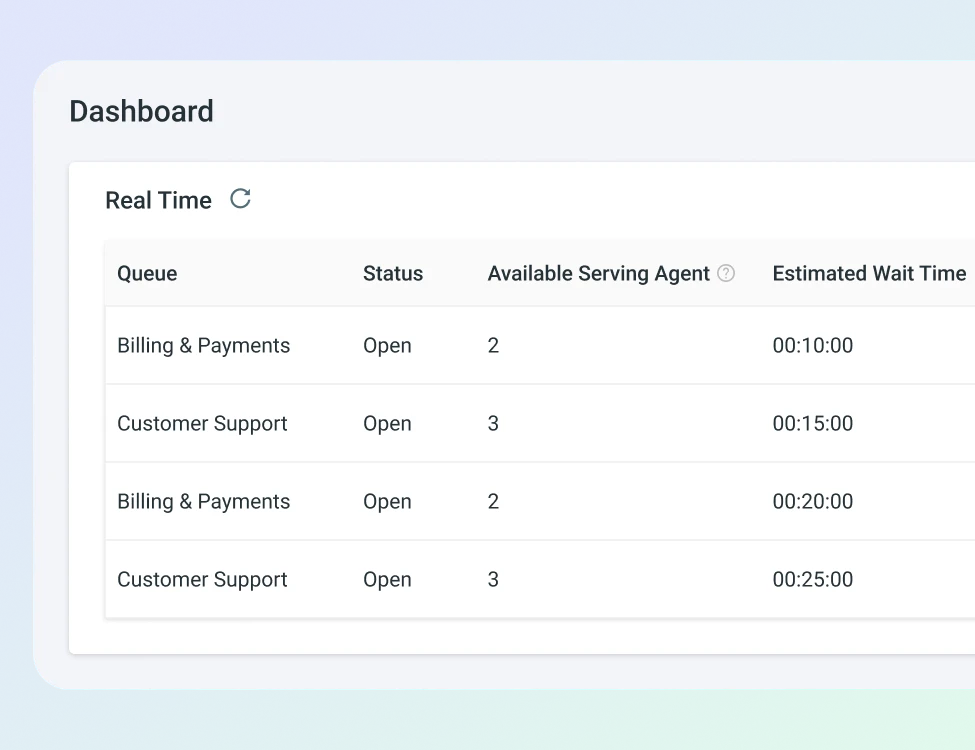Select the Real Time tab label

click(x=158, y=200)
